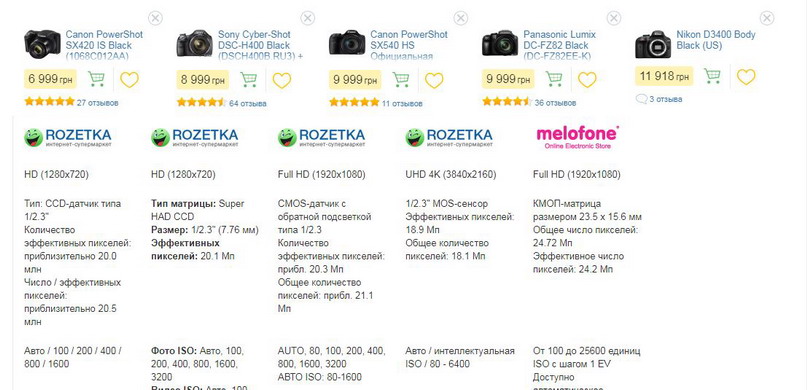Remove Sony Cyber-Shot DSC-H400 from comparison

(x=307, y=18)
